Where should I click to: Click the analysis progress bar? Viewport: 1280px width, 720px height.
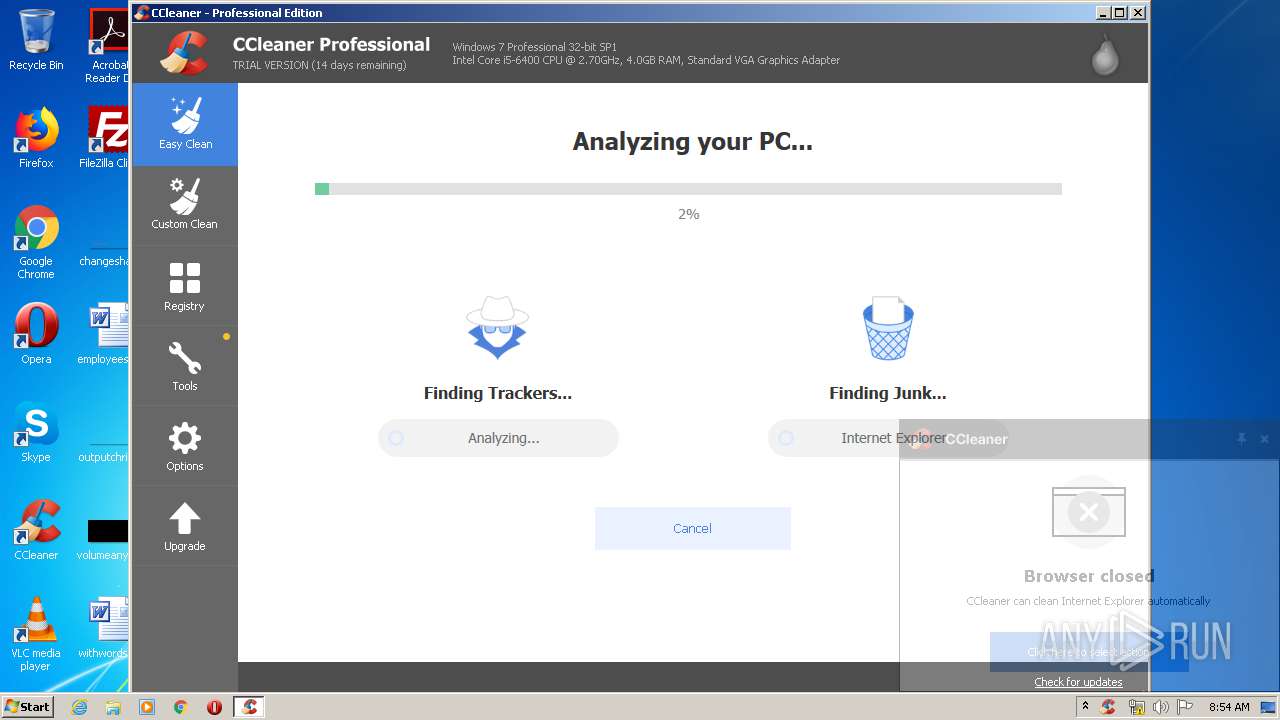[688, 188]
